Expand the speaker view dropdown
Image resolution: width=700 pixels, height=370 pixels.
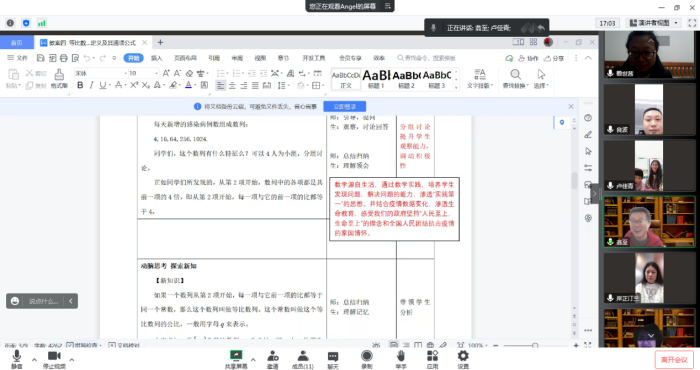coord(675,23)
